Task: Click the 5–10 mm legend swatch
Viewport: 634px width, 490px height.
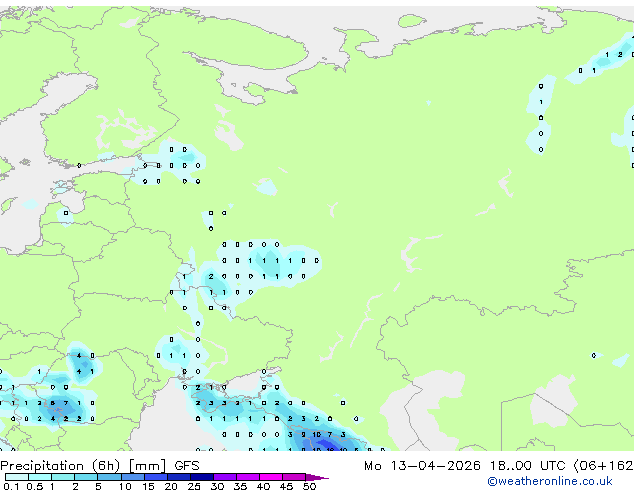Action: point(109,477)
